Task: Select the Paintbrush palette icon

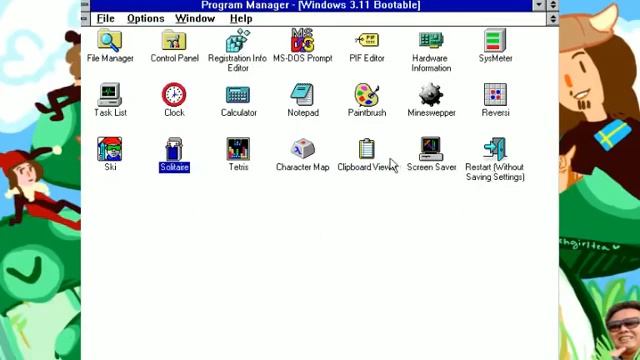Action: pyautogui.click(x=367, y=95)
